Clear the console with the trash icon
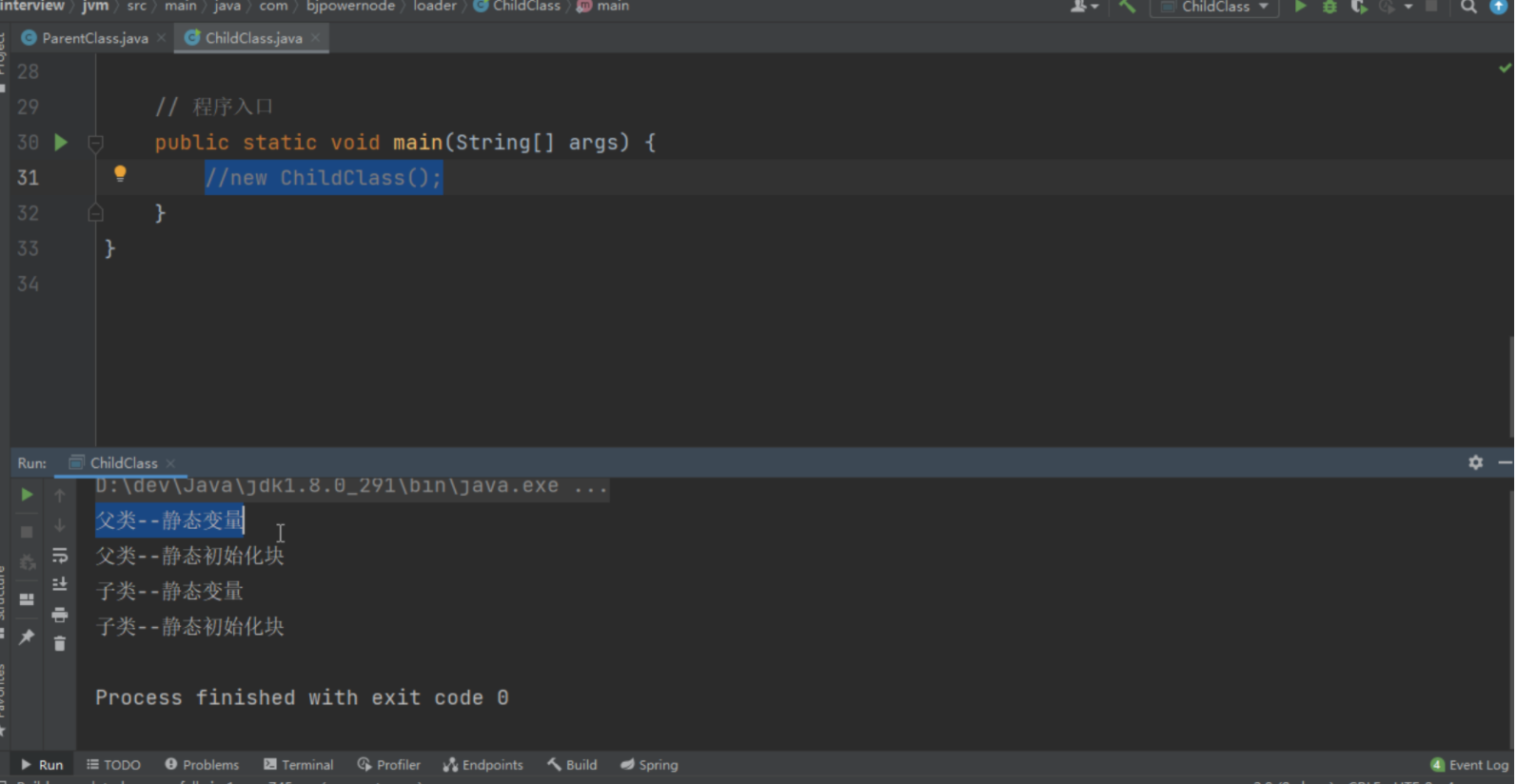This screenshot has width=1517, height=784. pos(60,644)
